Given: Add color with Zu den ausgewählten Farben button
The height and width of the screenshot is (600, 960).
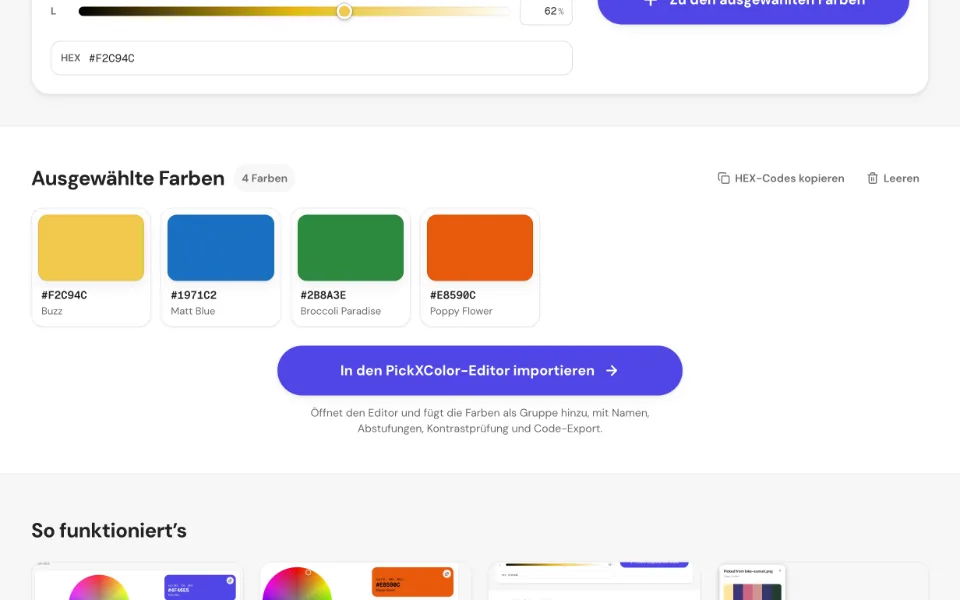Looking at the screenshot, I should (753, 9).
